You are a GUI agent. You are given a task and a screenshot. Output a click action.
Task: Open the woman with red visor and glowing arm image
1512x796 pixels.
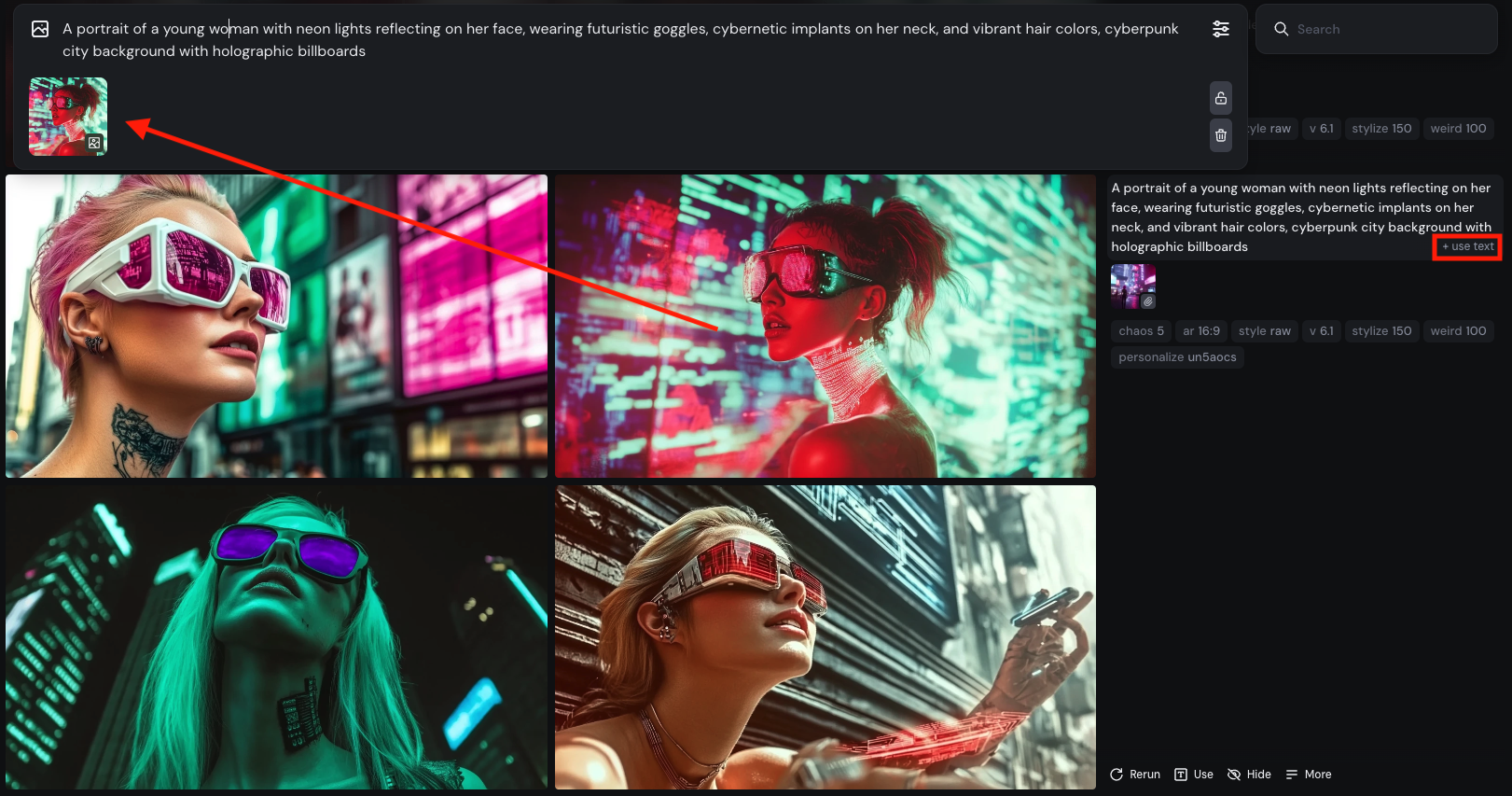click(x=825, y=636)
